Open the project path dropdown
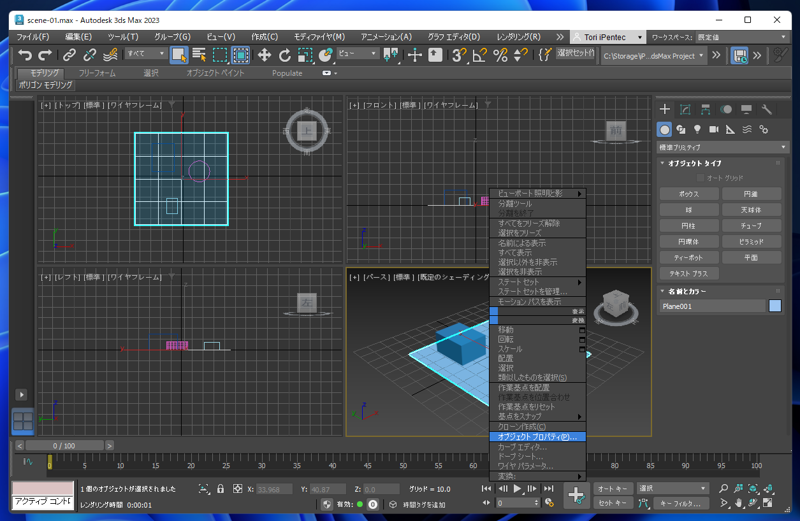 pos(654,56)
